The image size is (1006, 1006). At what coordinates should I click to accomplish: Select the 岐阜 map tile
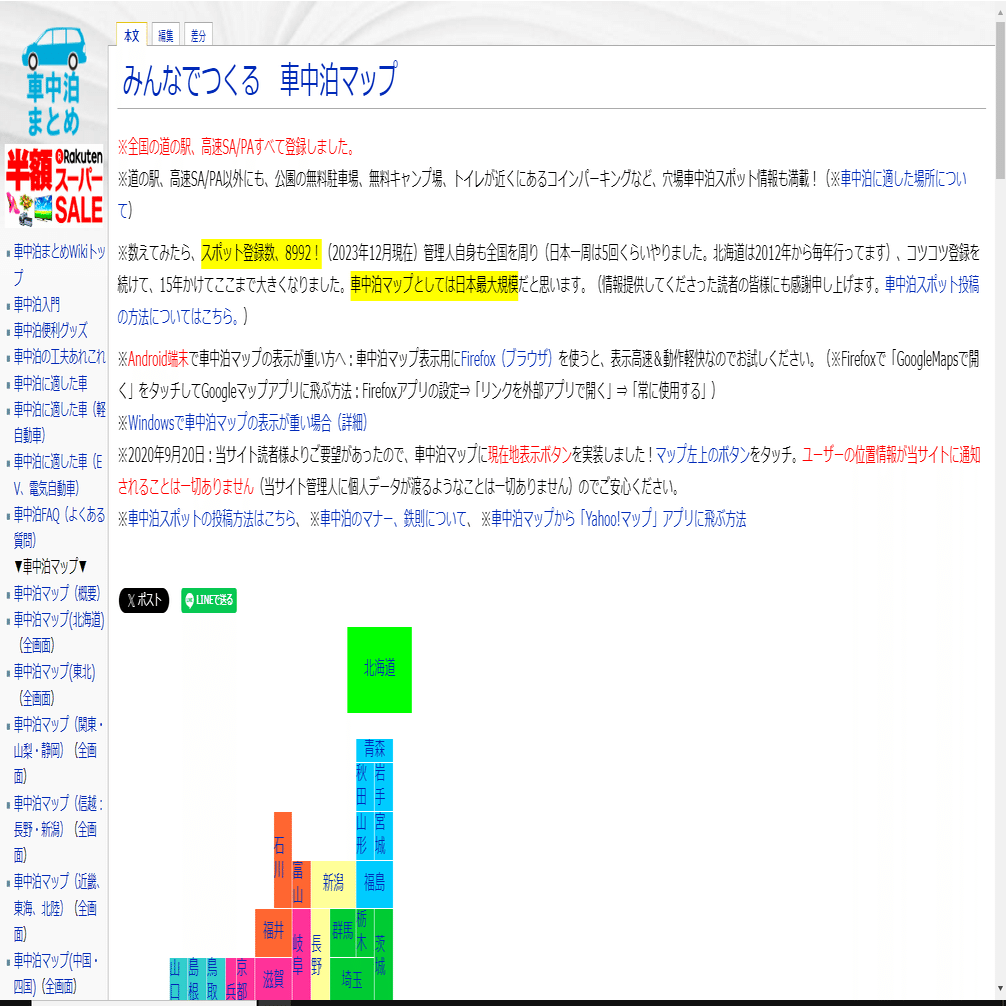[301, 953]
